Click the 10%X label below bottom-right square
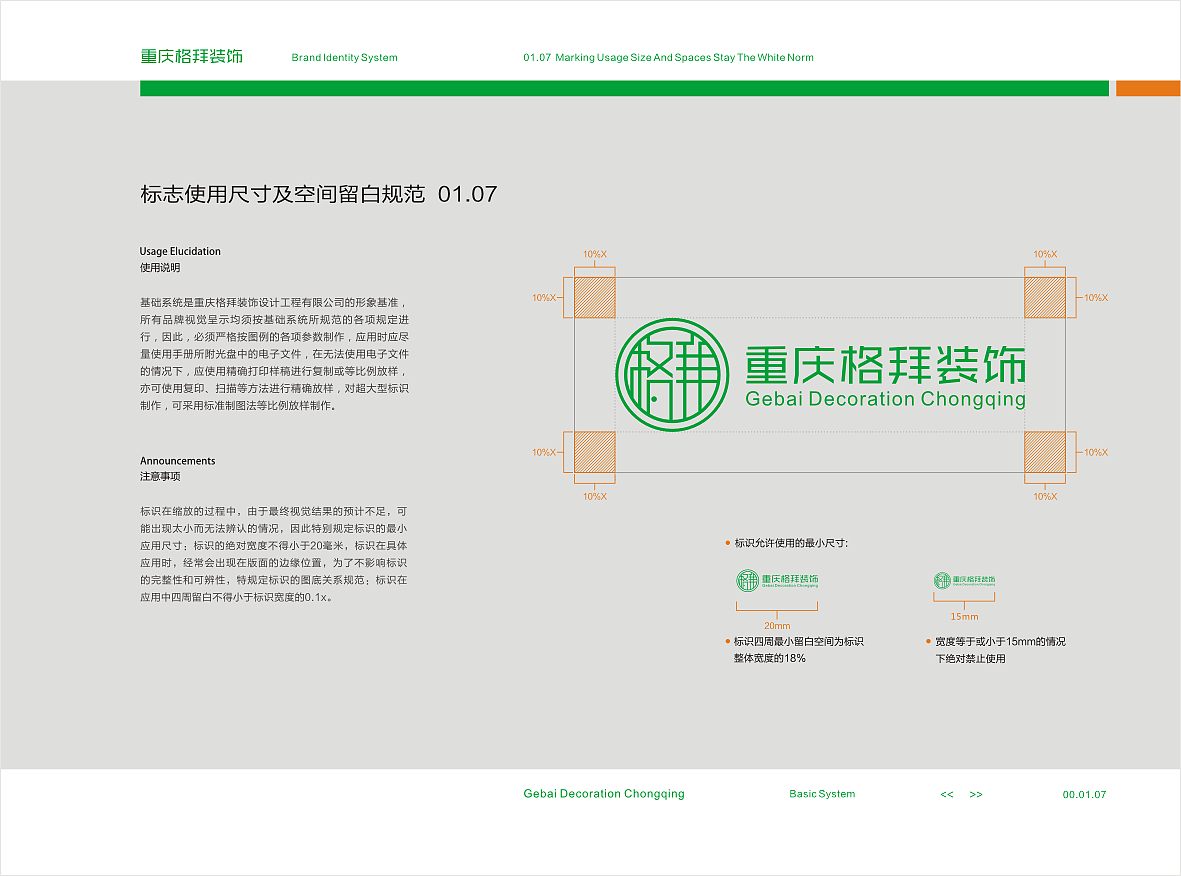1181x876 pixels. coord(1045,496)
